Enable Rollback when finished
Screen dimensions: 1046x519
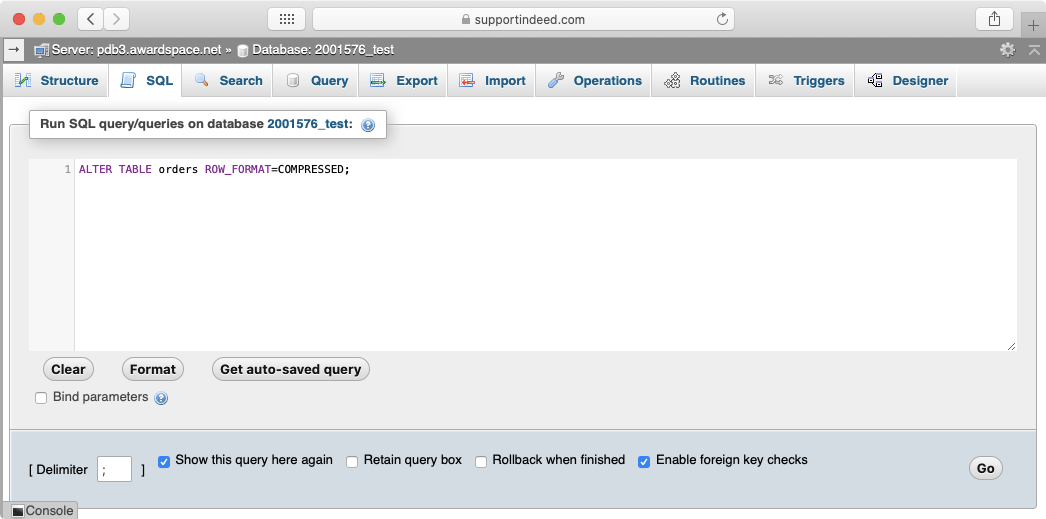481,461
